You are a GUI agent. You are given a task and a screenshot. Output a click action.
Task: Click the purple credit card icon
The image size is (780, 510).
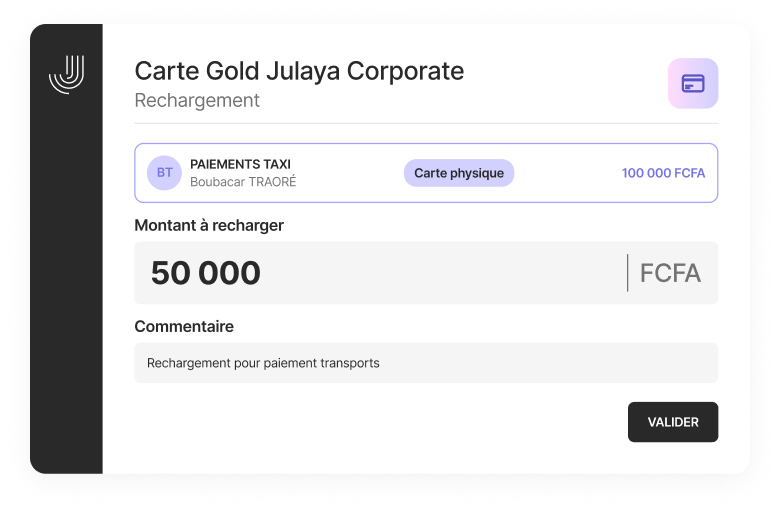693,83
